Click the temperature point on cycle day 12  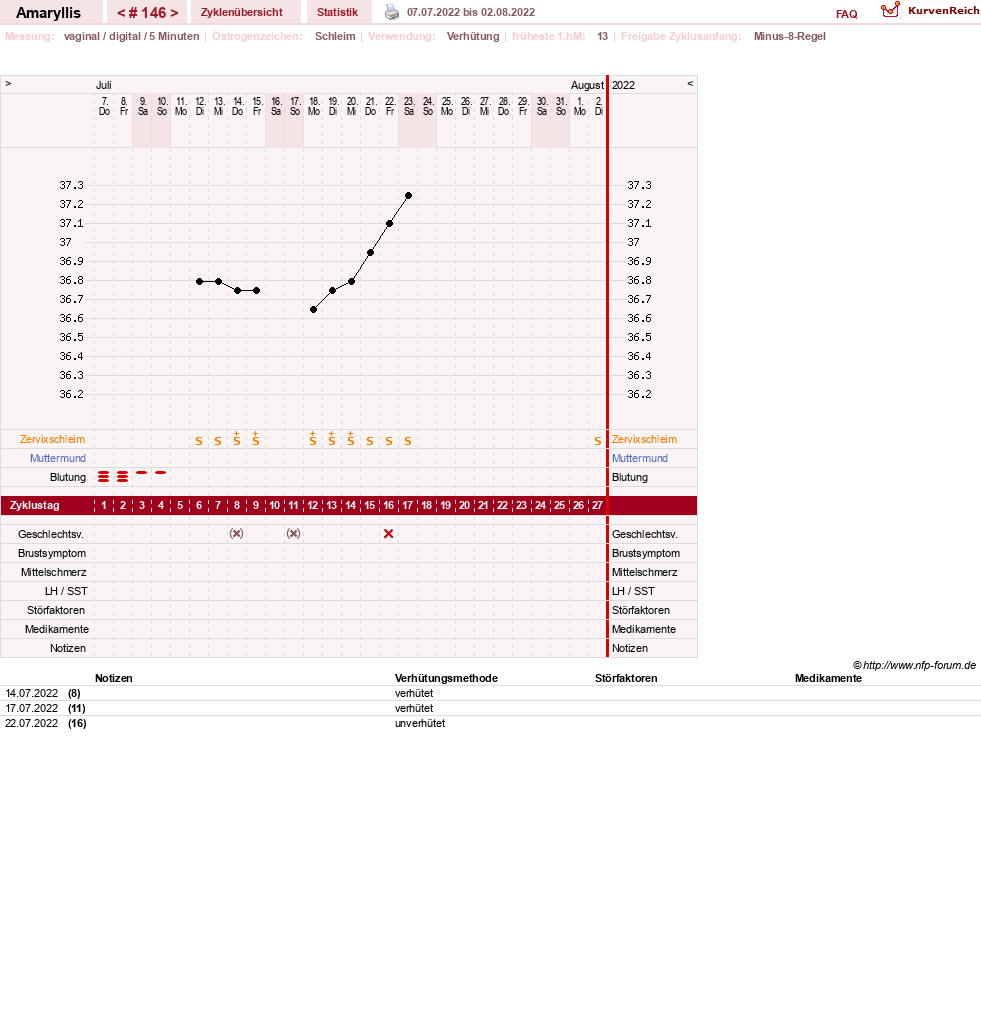click(x=313, y=309)
